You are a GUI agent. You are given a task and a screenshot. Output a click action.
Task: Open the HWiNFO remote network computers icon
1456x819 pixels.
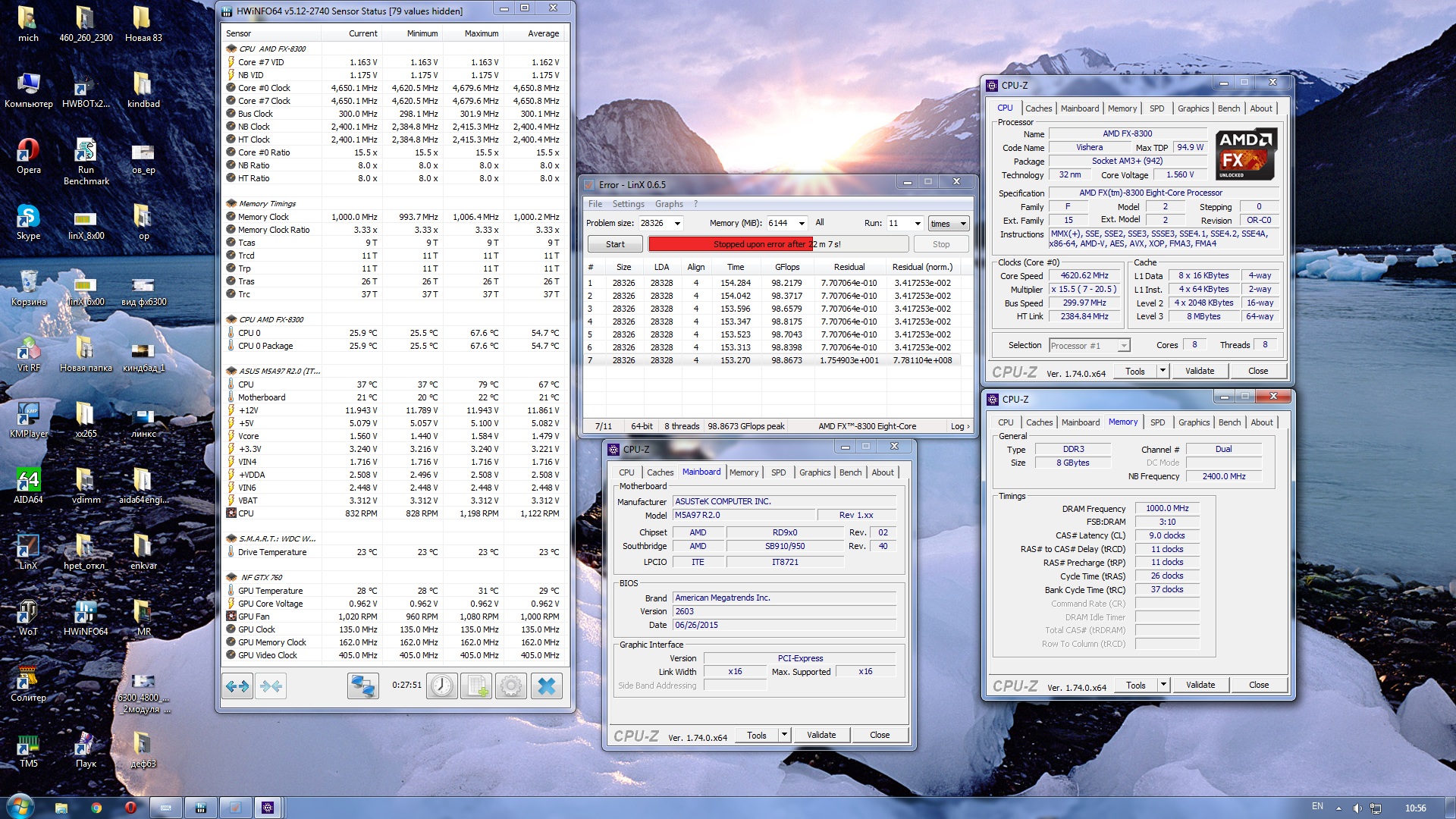click(363, 686)
